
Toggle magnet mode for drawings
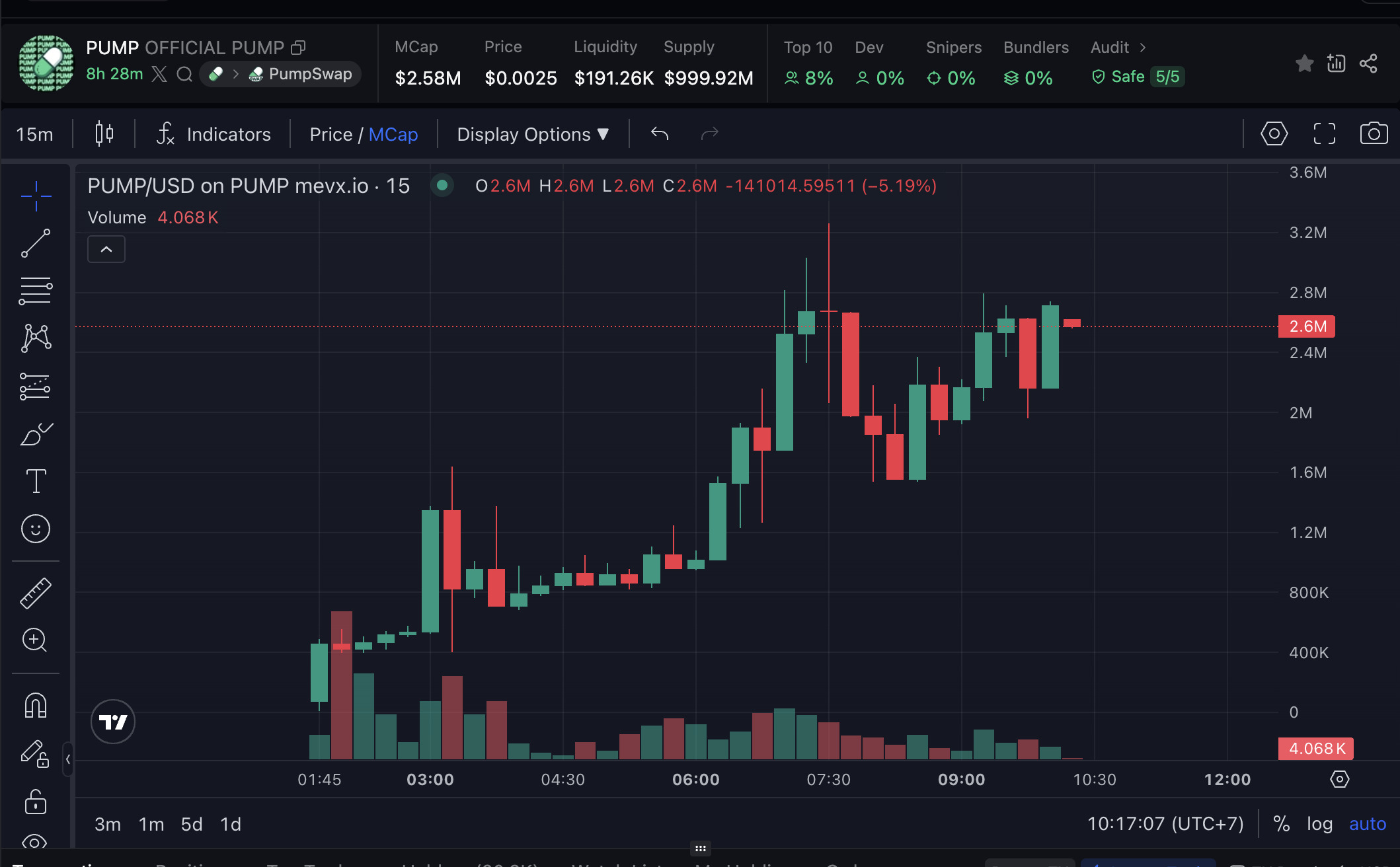pos(36,705)
